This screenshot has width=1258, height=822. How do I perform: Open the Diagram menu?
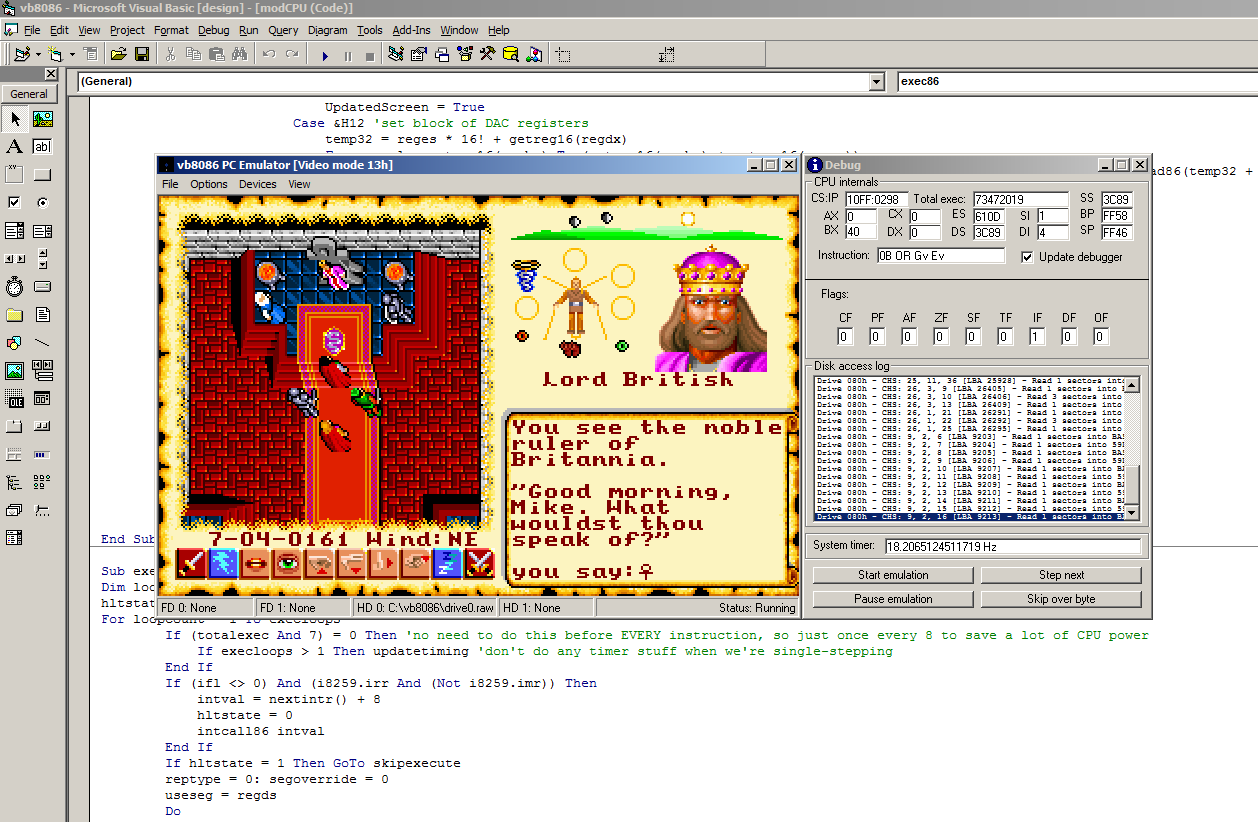[327, 30]
